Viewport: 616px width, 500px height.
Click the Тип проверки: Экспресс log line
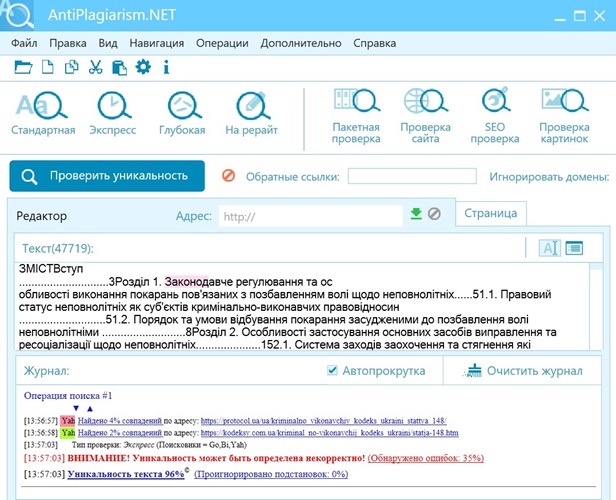[159, 445]
